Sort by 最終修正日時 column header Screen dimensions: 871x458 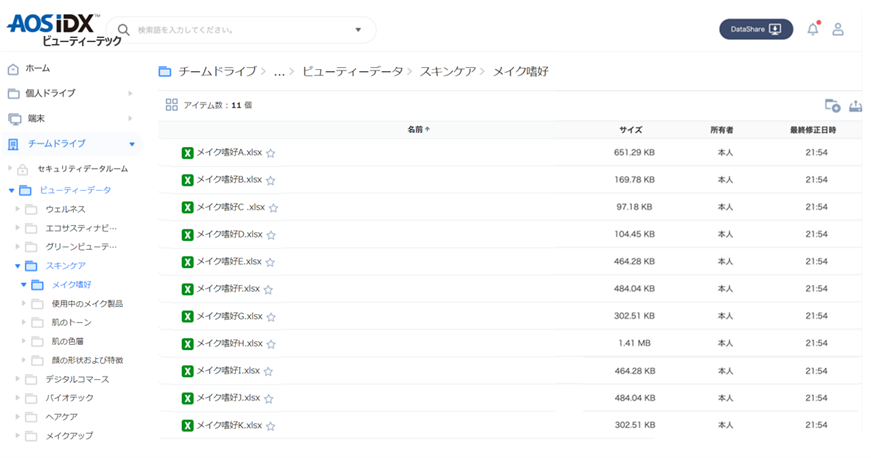point(813,130)
